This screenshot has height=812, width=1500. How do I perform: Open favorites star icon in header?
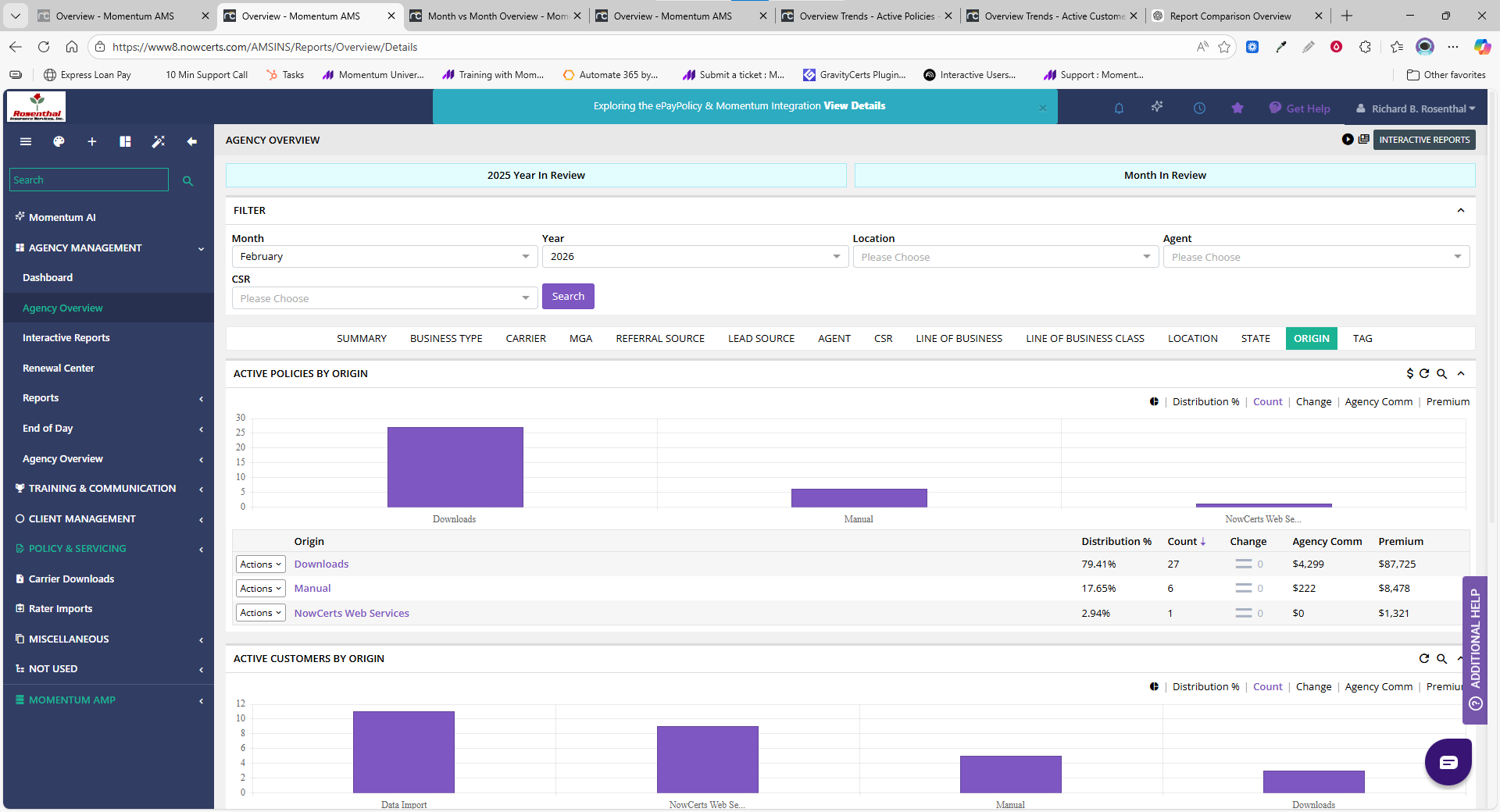click(x=1237, y=108)
